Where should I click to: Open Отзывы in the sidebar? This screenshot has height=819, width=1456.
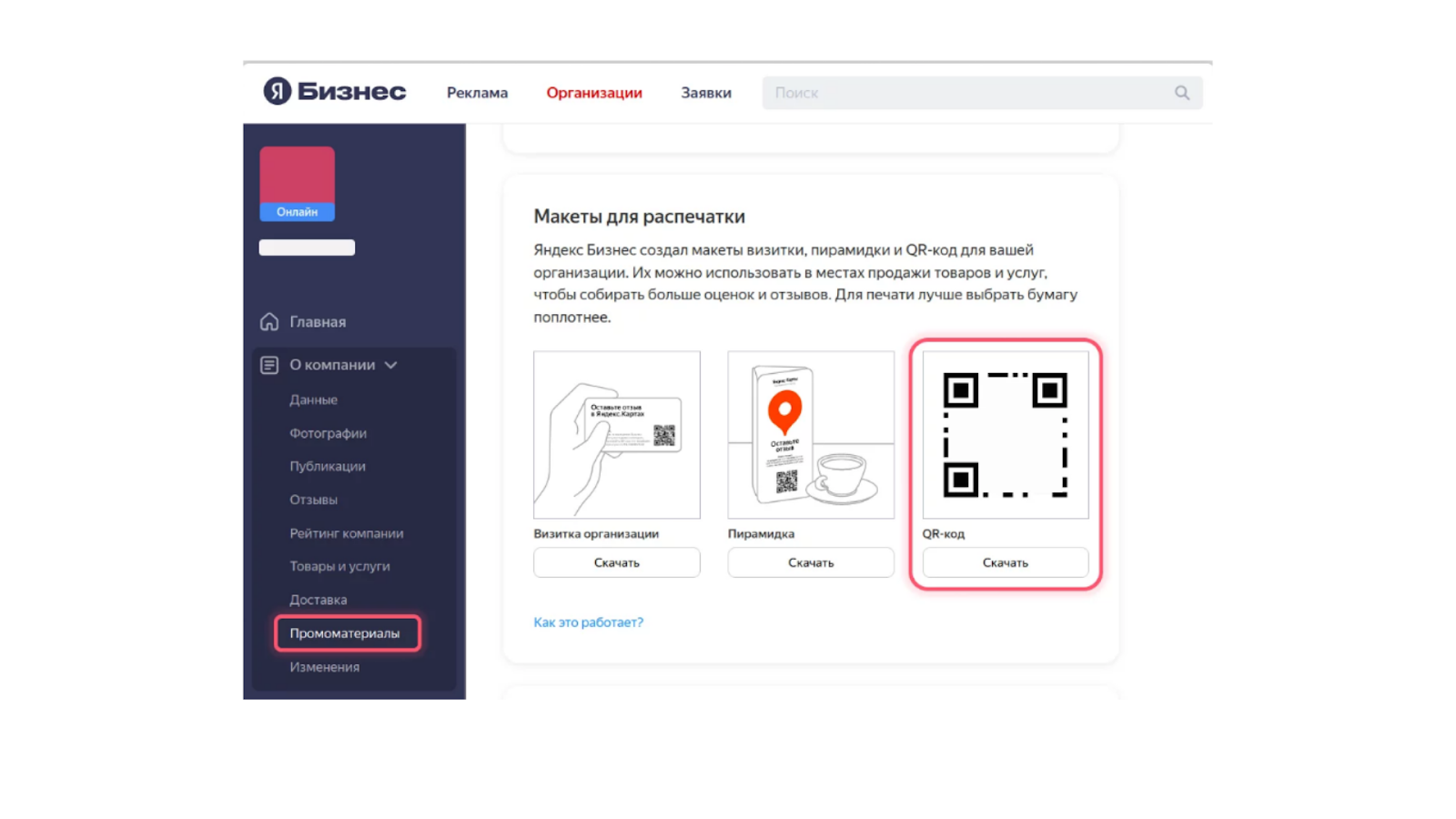click(313, 500)
